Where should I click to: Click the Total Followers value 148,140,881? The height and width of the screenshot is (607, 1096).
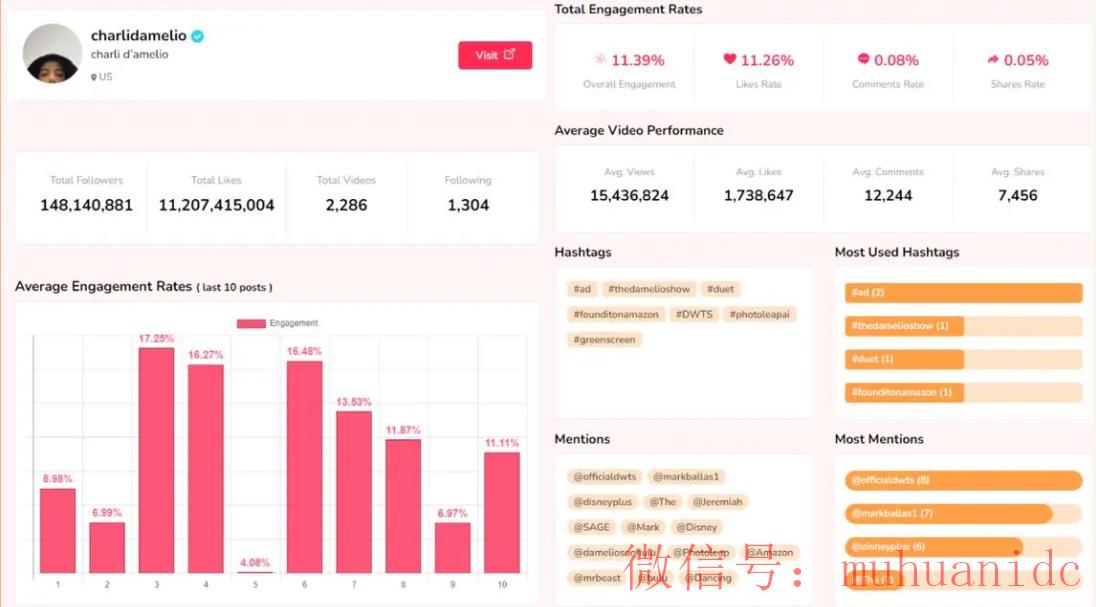click(x=86, y=205)
